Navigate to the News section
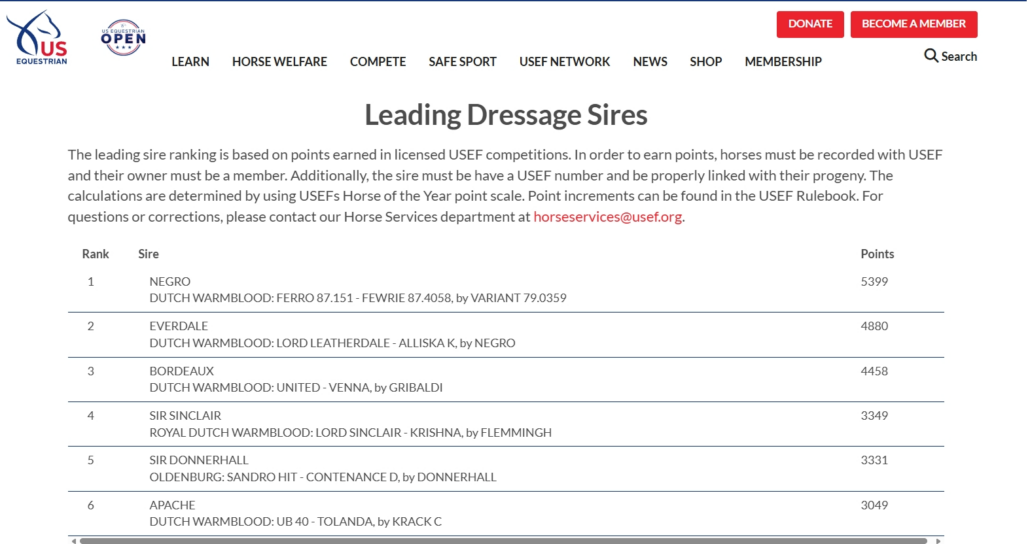 click(x=649, y=62)
